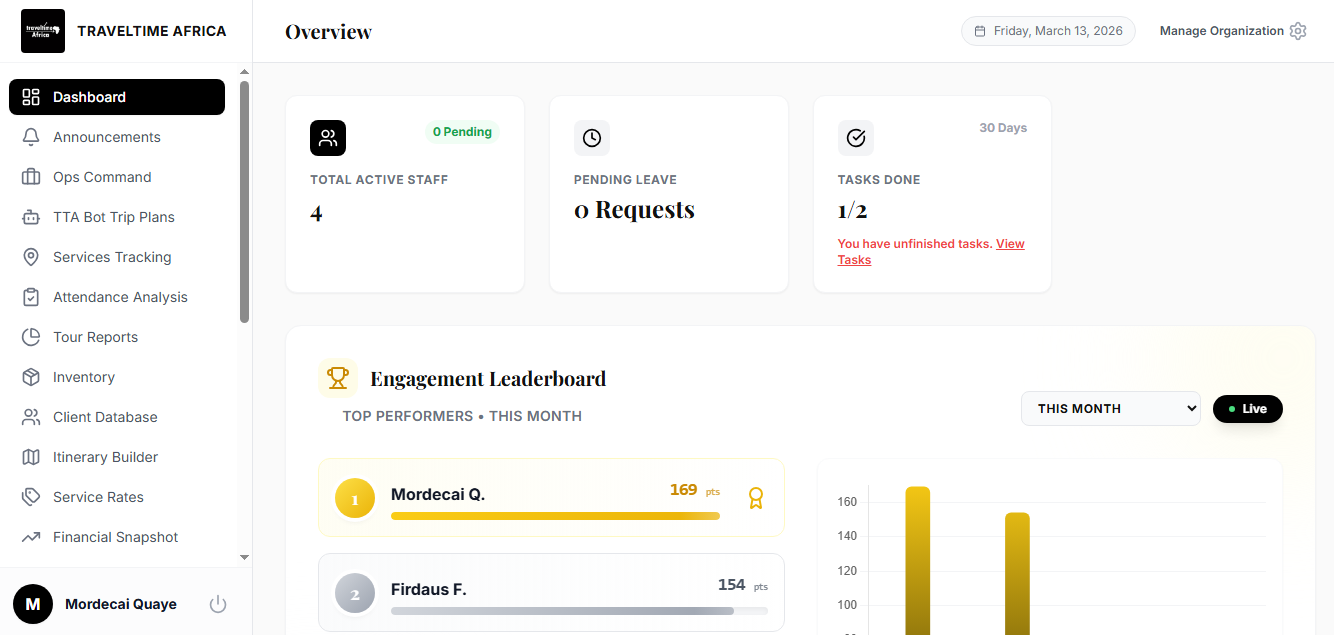The image size is (1334, 635).
Task: Go to Itinerary Builder in sidebar
Action: (105, 457)
